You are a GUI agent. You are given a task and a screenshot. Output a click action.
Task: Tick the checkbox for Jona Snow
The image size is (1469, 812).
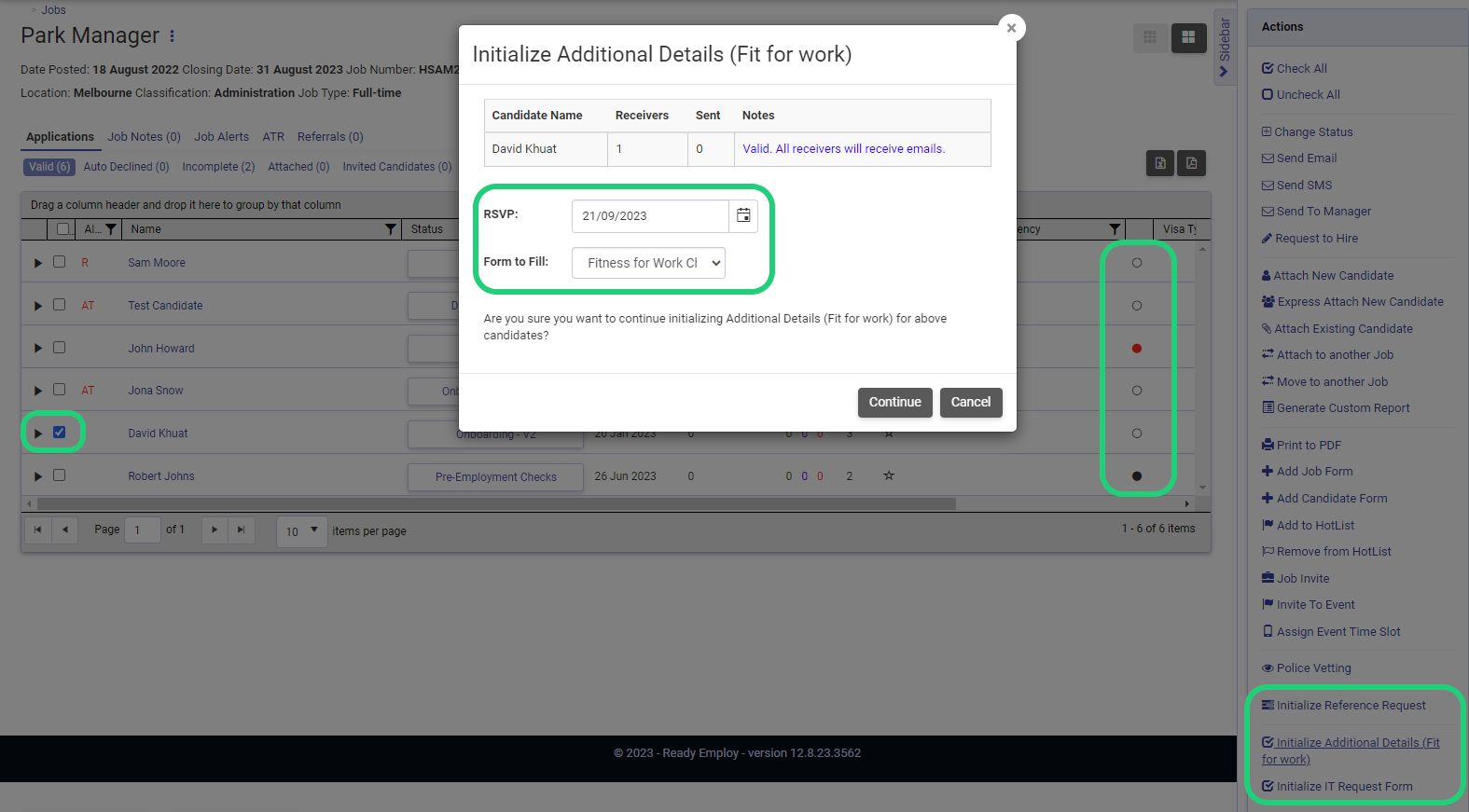point(60,390)
